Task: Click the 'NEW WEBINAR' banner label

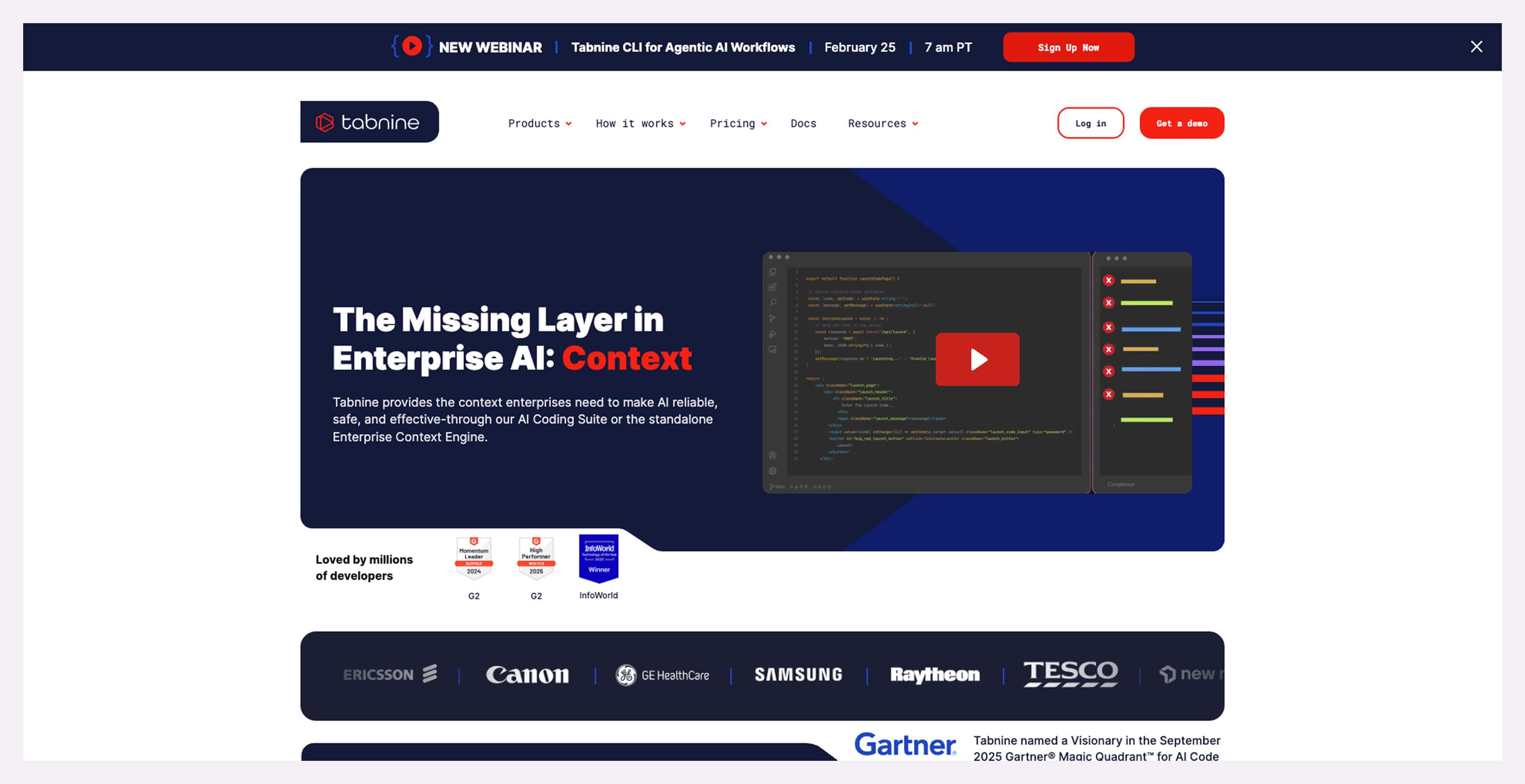Action: 490,47
